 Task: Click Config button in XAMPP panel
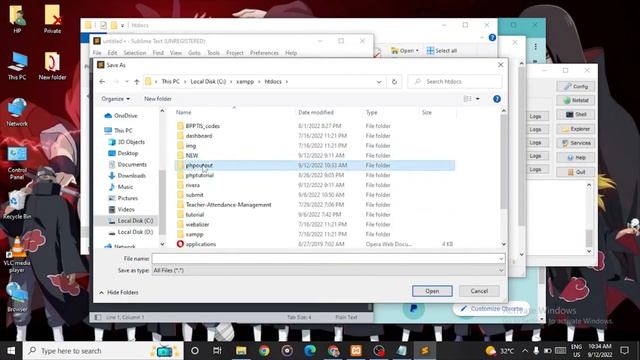[576, 87]
